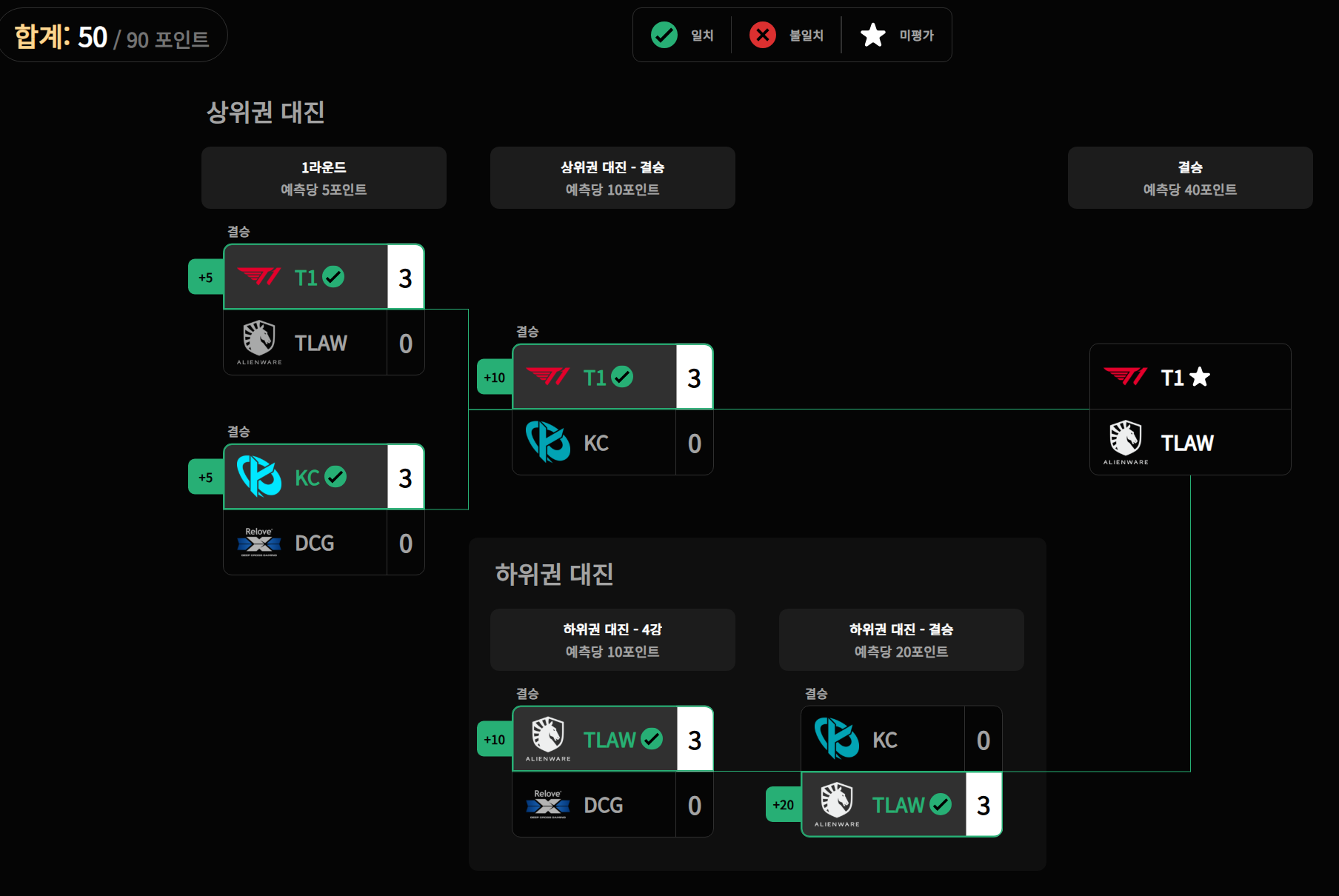
Task: Click checkmark next to TLAW in lower final
Action: [941, 804]
